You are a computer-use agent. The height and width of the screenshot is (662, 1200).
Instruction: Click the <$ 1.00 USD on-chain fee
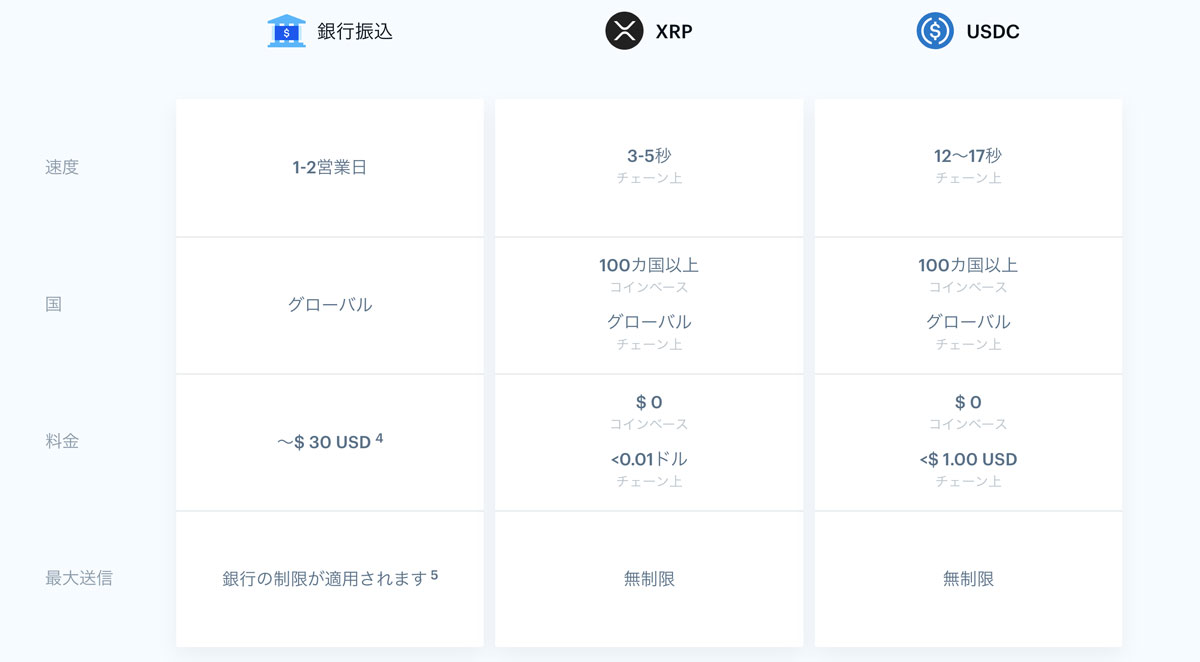coord(968,460)
